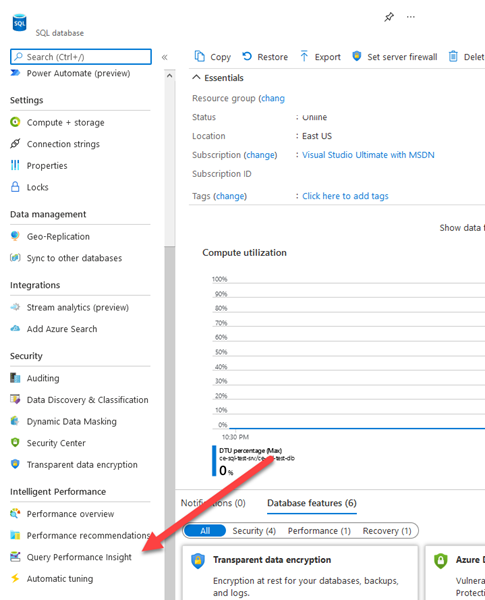Click the SQL database icon
The image size is (485, 600).
pyautogui.click(x=19, y=22)
